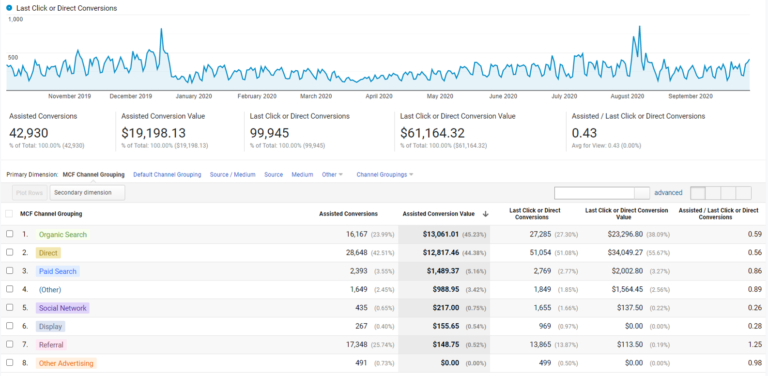Click the Plot Rows button
Screen dimensions: 768x376
pyautogui.click(x=29, y=193)
